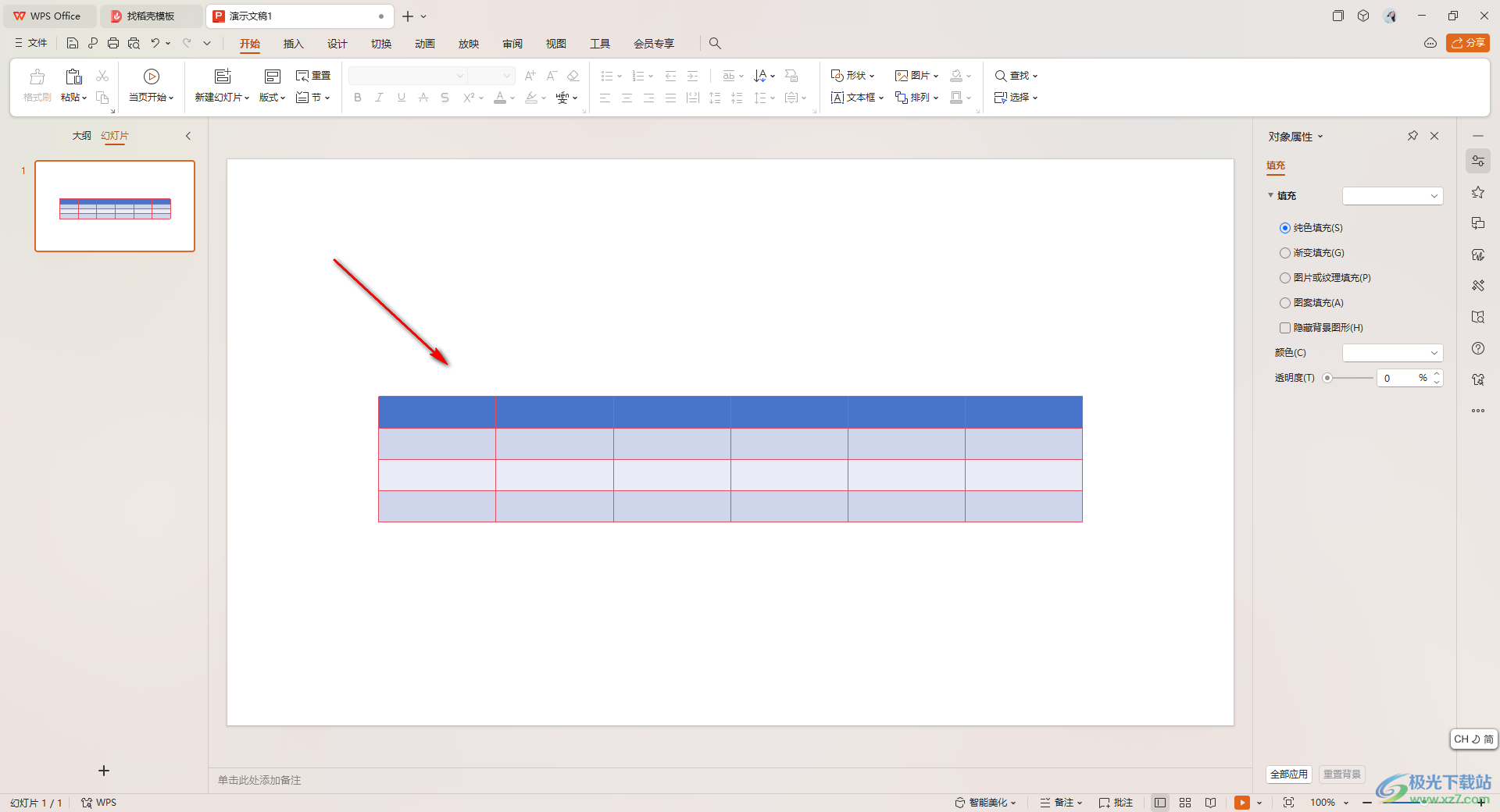
Task: Click the Print icon in quick access toolbar
Action: pos(113,43)
